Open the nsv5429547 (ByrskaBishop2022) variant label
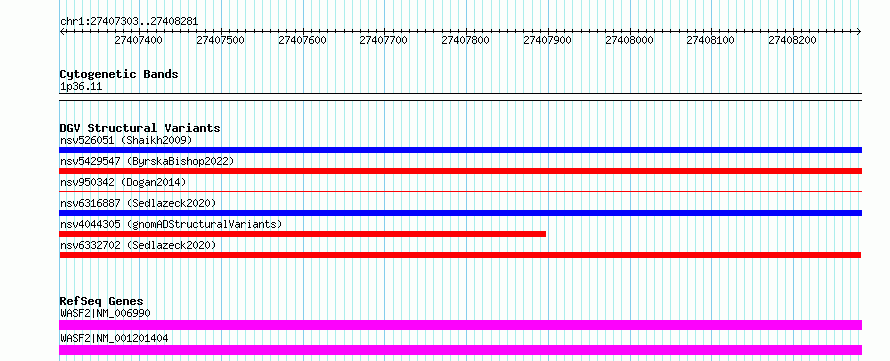This screenshot has width=890, height=361. click(147, 161)
